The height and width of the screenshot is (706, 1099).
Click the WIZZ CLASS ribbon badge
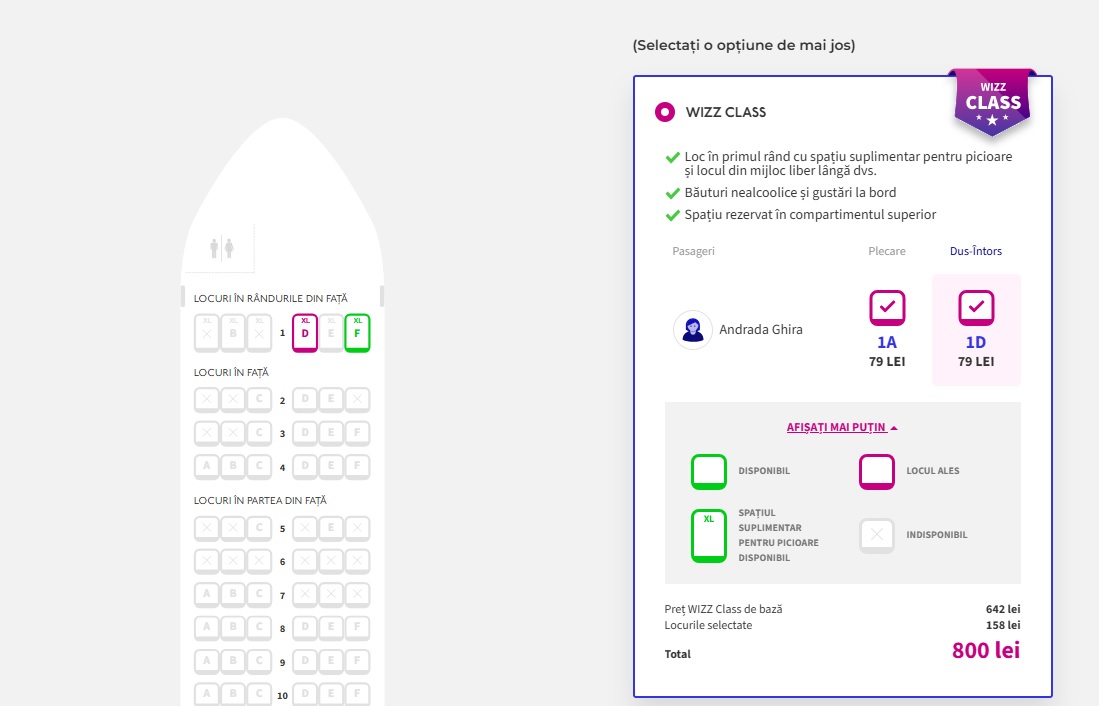pos(991,100)
